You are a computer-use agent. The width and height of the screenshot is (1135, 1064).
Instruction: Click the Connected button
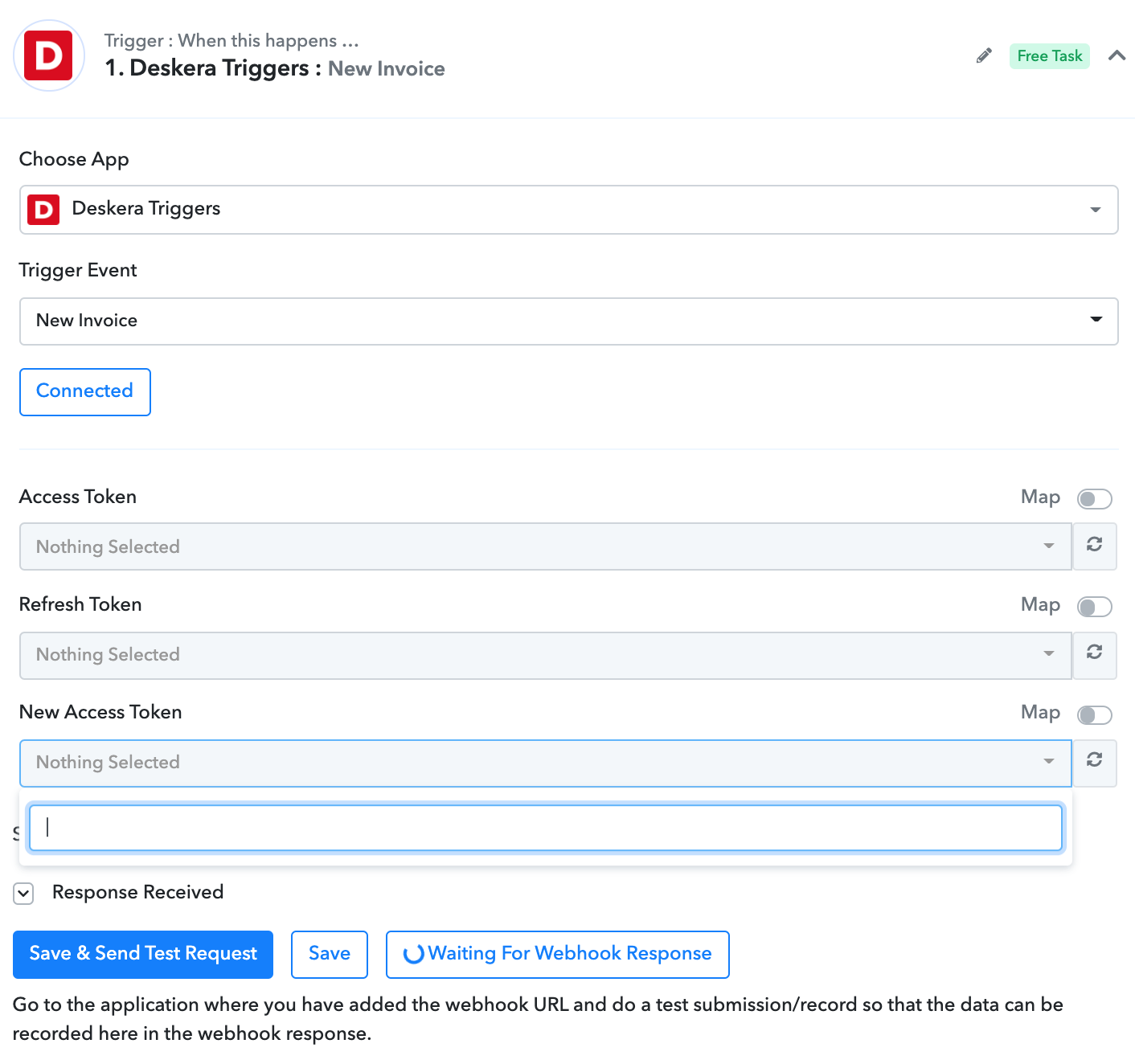[85, 392]
